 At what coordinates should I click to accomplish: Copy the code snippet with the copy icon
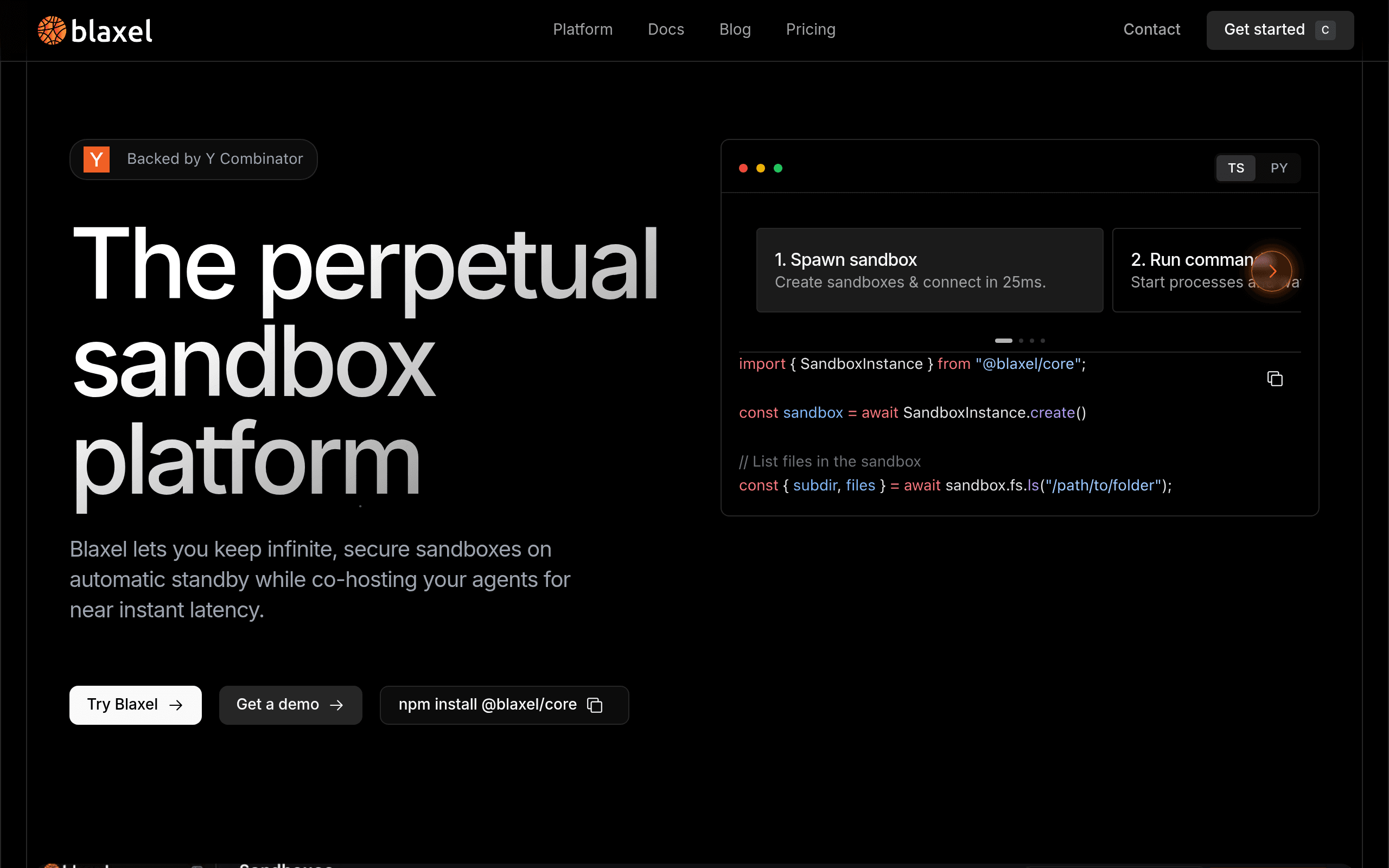pos(1275,379)
